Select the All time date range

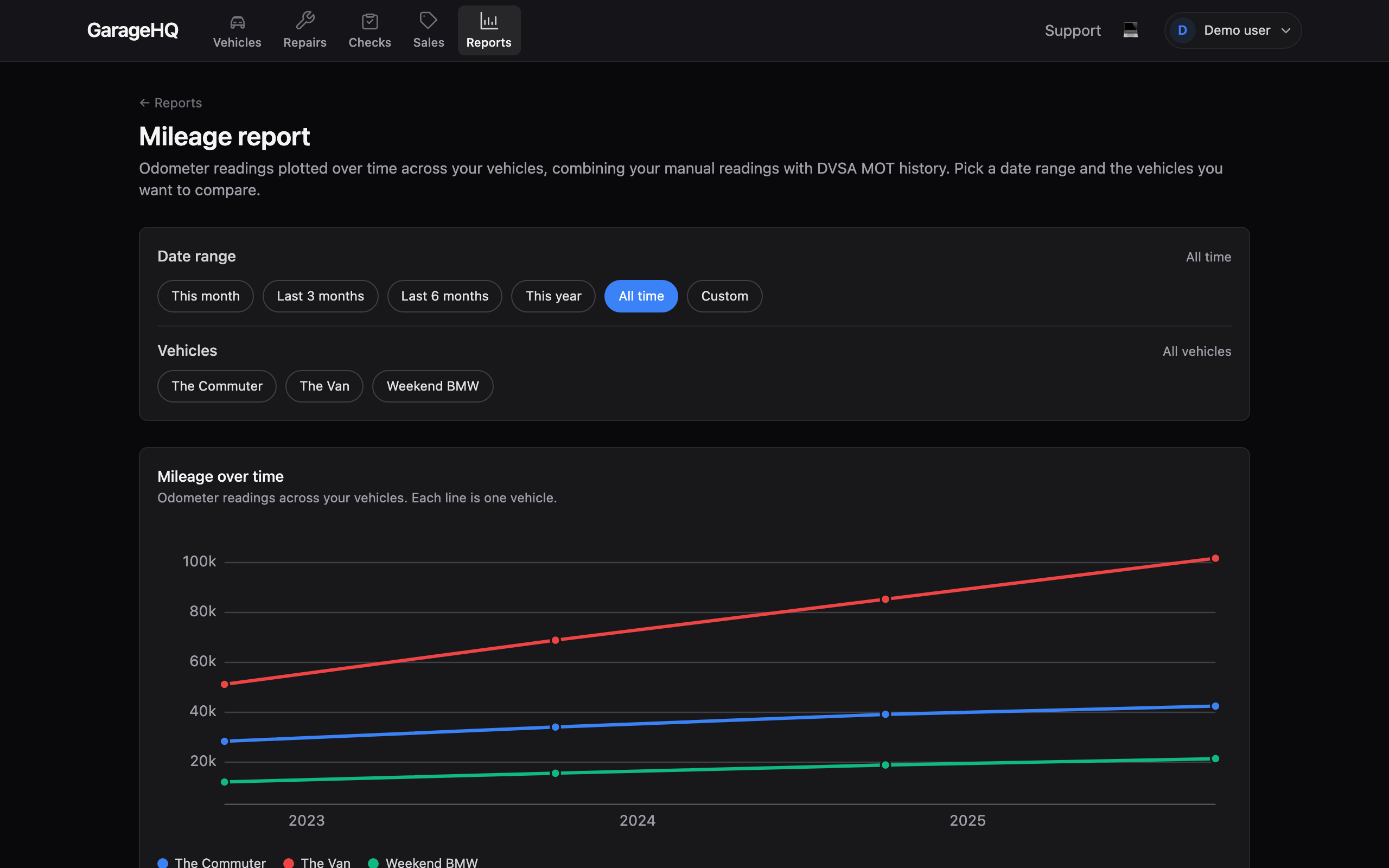(641, 296)
